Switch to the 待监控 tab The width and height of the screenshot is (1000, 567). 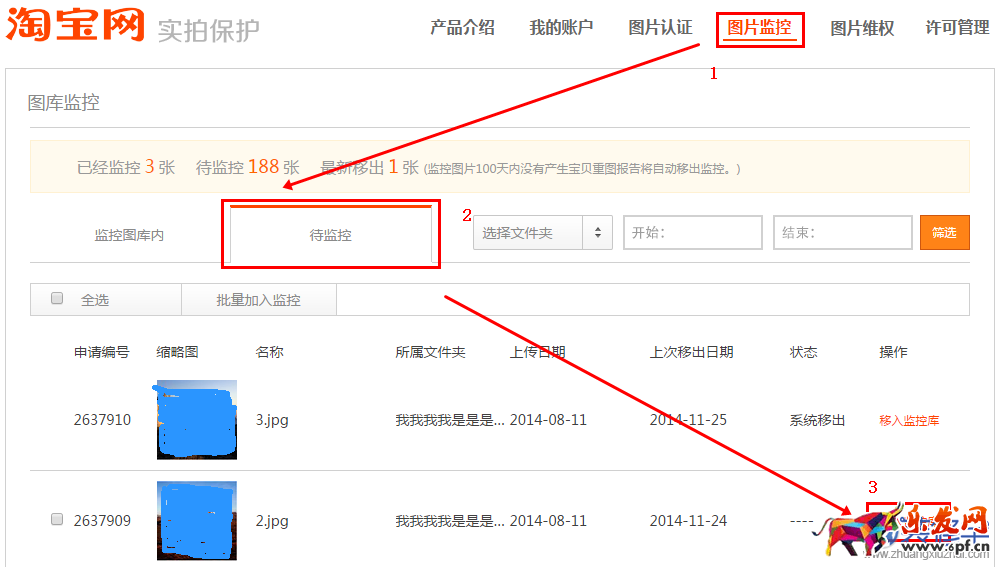tap(330, 236)
